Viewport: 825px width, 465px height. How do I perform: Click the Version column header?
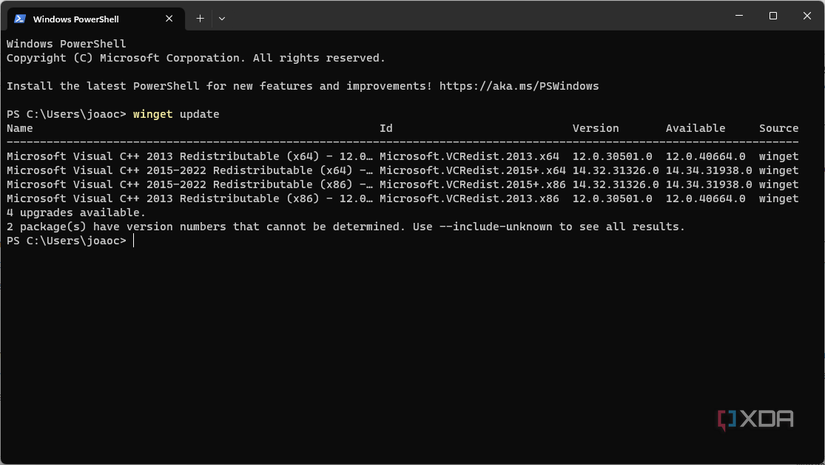[595, 128]
